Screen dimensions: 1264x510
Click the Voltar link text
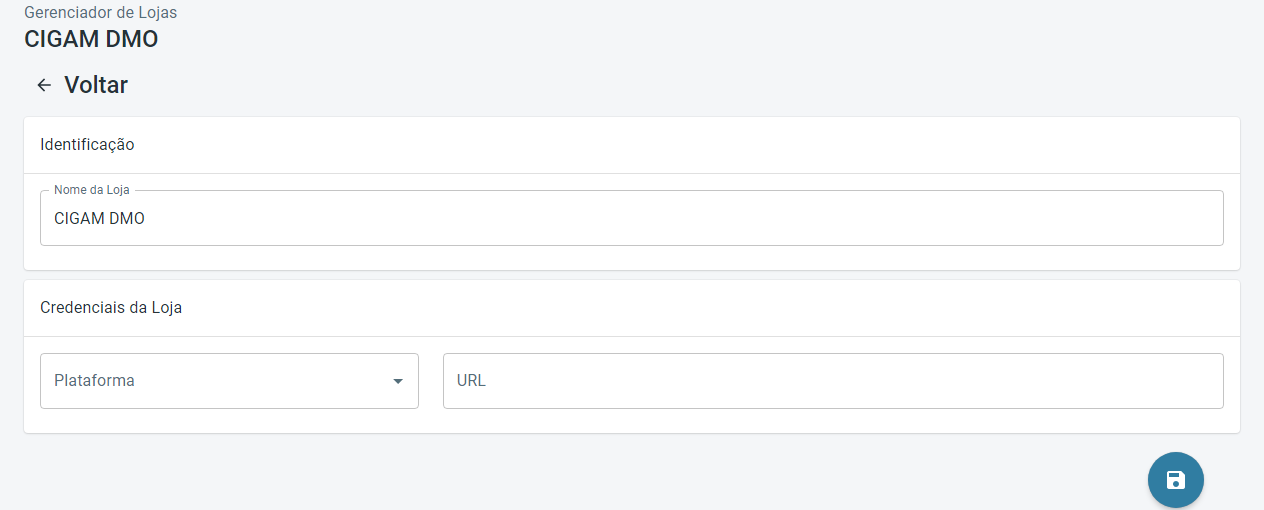96,85
